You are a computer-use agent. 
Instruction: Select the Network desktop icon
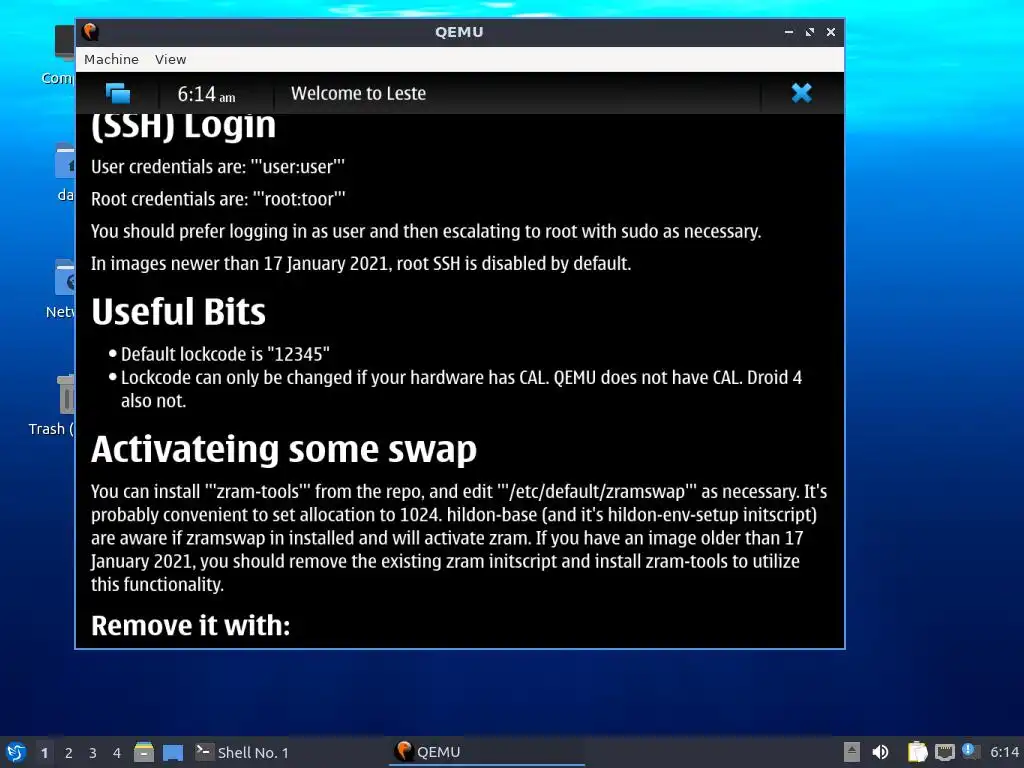[62, 289]
